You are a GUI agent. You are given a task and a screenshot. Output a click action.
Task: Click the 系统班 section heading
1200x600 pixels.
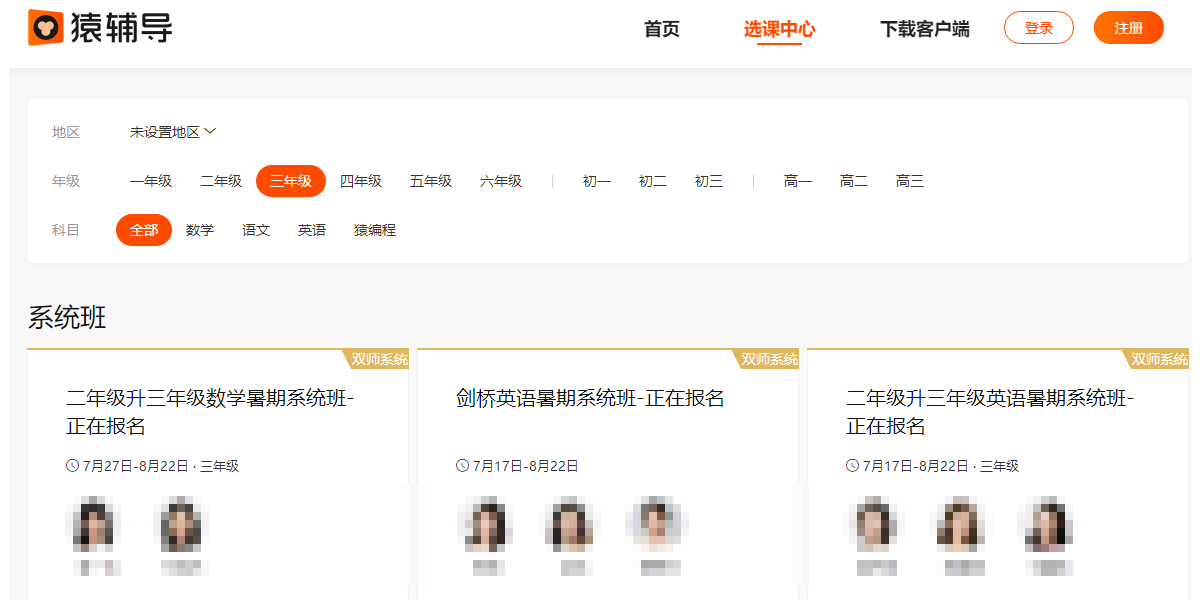click(67, 318)
